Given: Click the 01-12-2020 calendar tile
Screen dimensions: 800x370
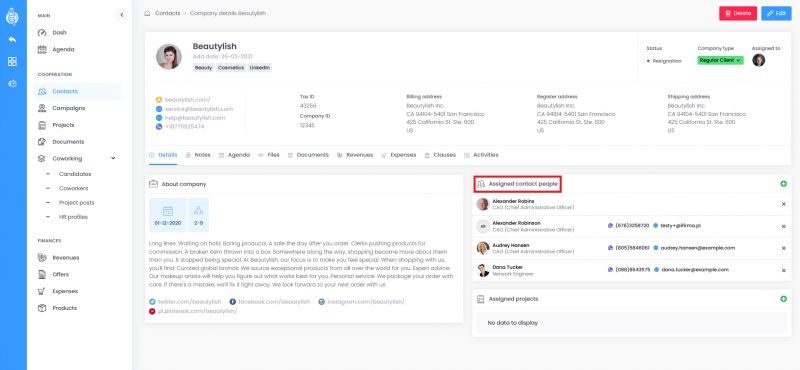Looking at the screenshot, I should pos(167,215).
